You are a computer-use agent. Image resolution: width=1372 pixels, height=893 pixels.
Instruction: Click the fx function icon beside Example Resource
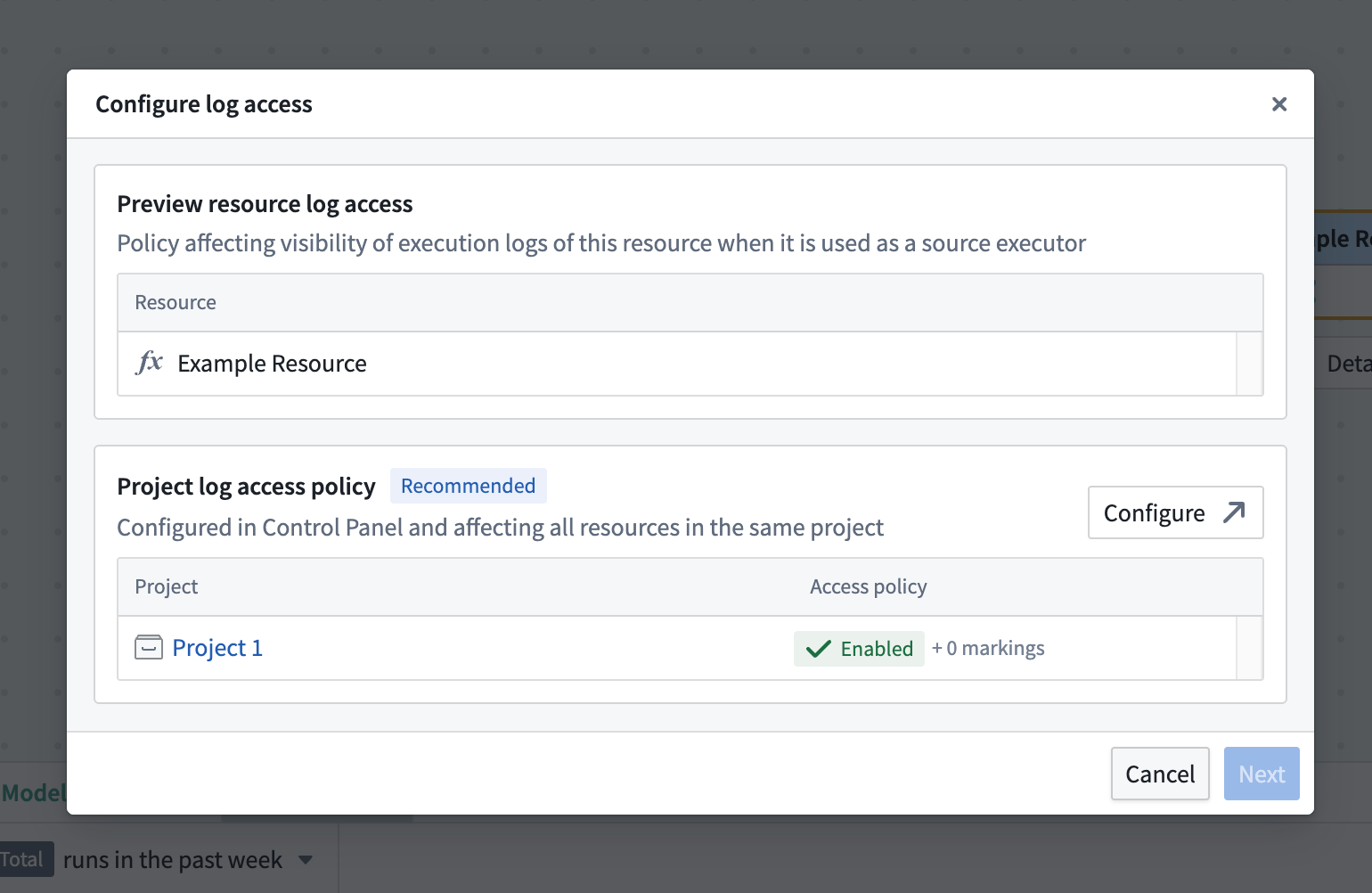click(x=149, y=363)
